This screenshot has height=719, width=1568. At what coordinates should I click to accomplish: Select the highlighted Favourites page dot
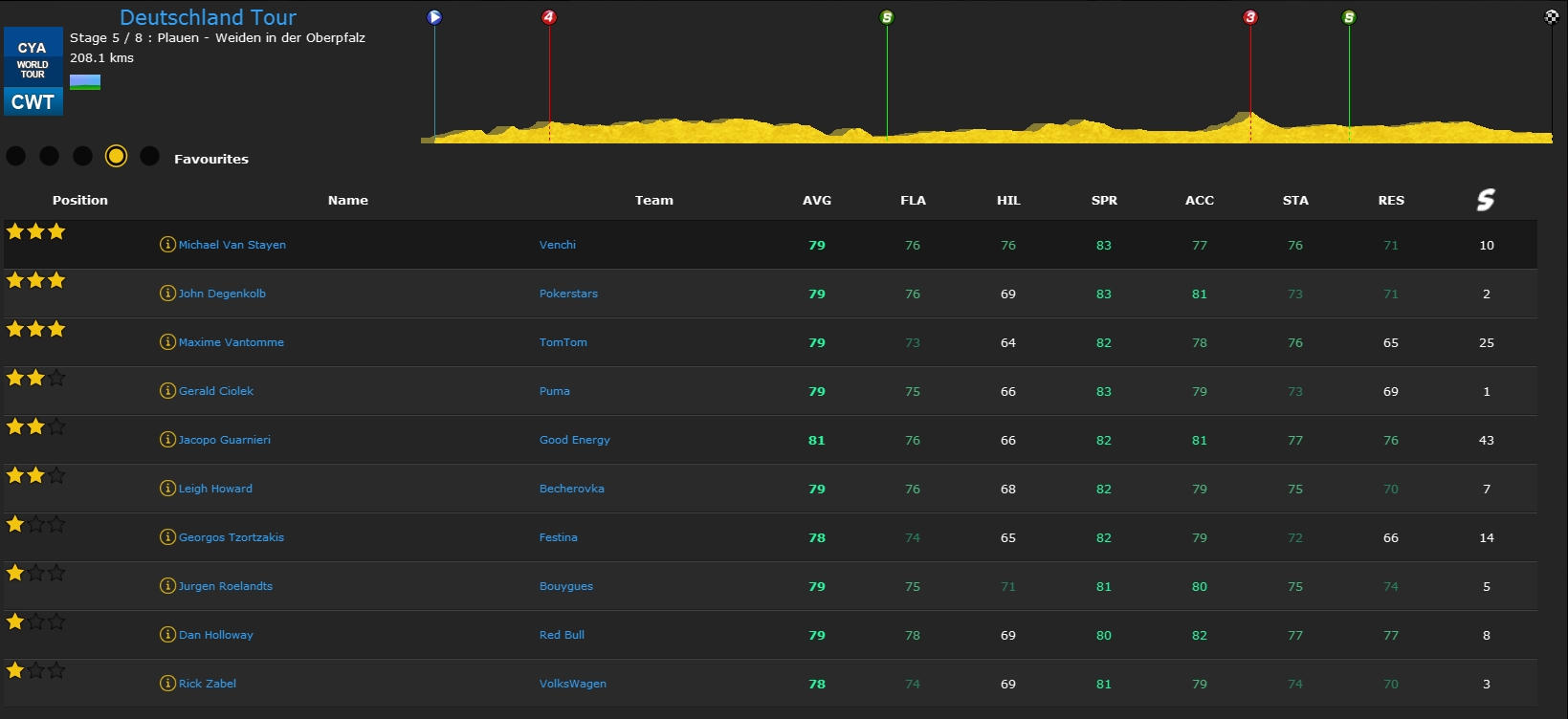coord(116,156)
